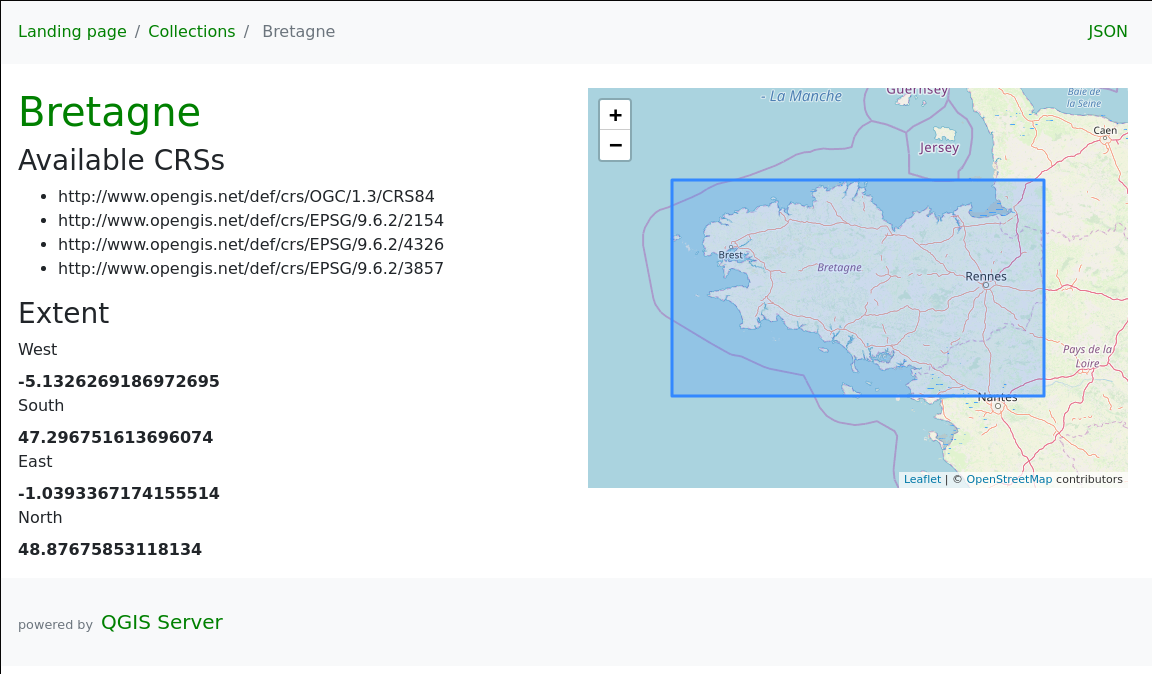Click Brest on the map
This screenshot has height=674, width=1152.
pyautogui.click(x=730, y=255)
